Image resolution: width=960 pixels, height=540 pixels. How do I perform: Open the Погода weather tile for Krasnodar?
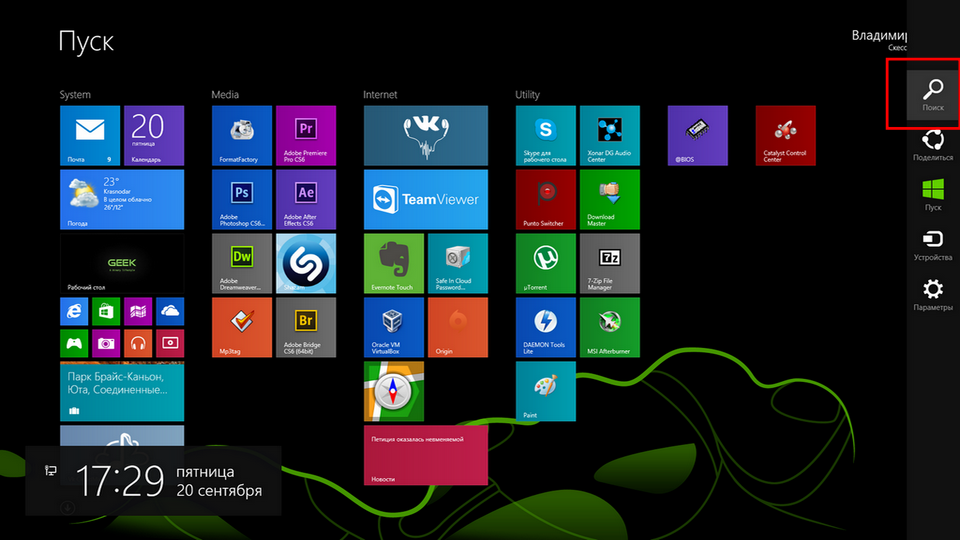coord(122,200)
